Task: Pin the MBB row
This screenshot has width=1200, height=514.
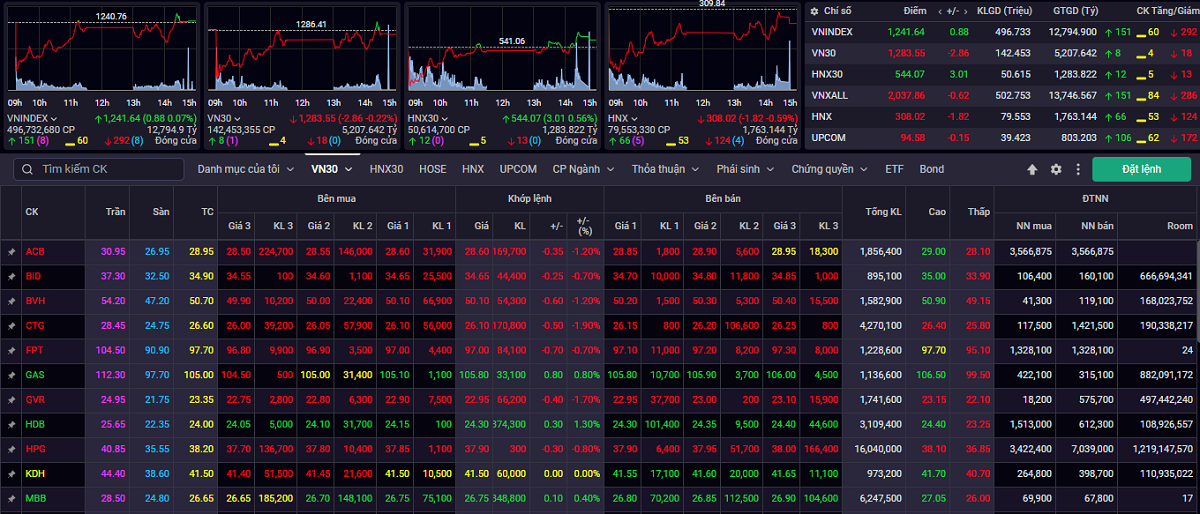Action: 11,497
